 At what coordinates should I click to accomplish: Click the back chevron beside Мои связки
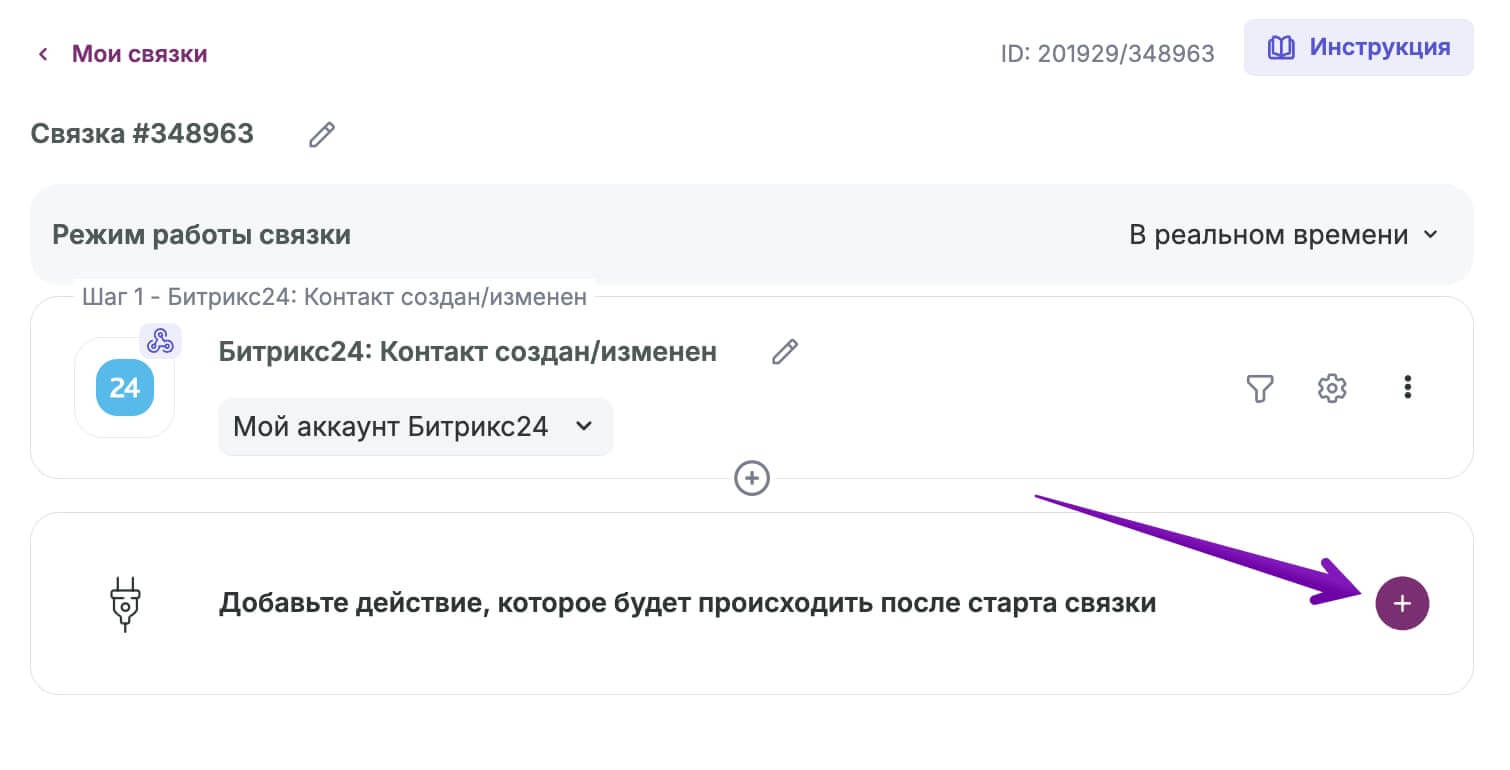[x=42, y=54]
